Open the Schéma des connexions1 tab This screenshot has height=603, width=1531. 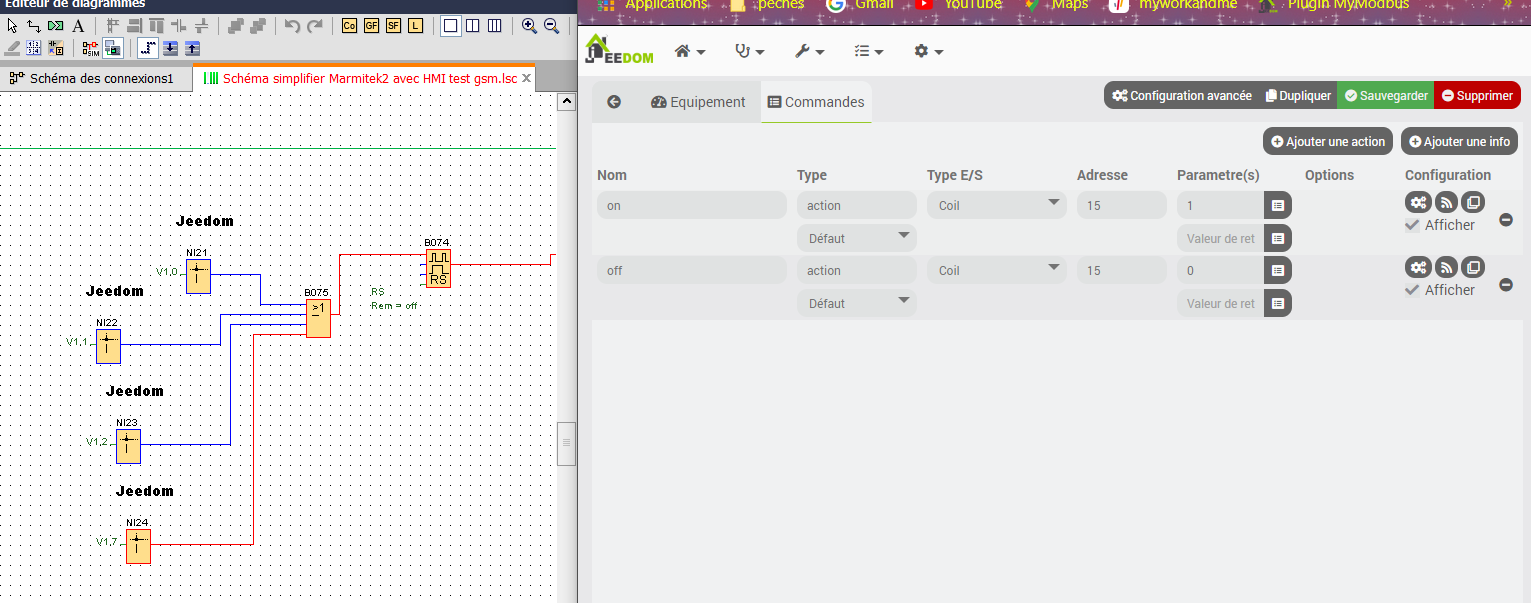pos(96,78)
